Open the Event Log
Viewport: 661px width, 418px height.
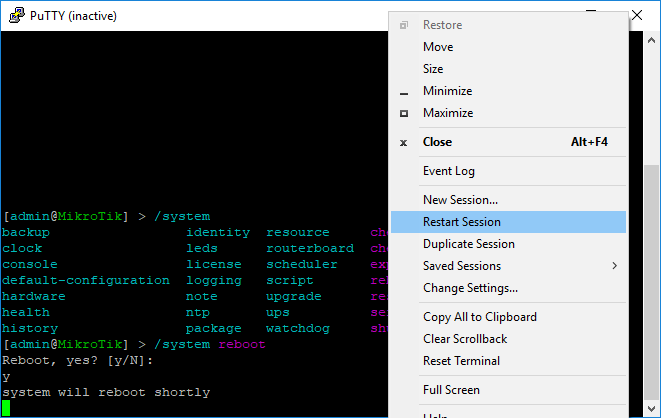(x=448, y=171)
